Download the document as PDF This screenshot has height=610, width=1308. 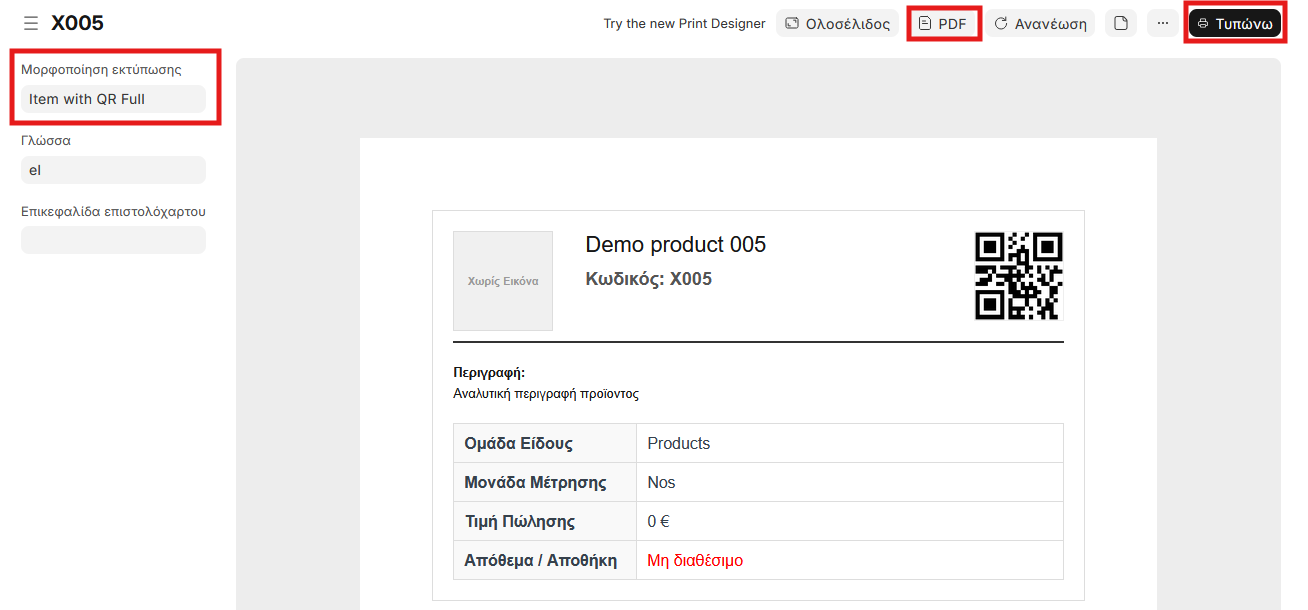click(943, 23)
